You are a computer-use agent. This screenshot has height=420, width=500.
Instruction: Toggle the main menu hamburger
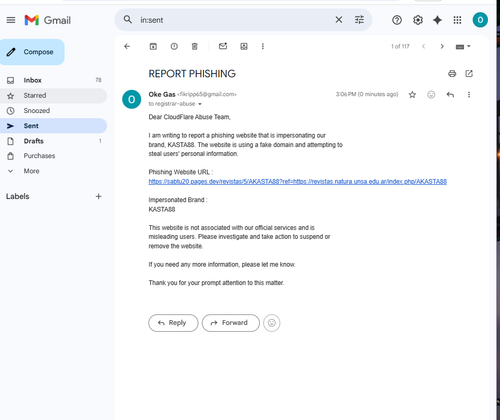click(x=11, y=20)
